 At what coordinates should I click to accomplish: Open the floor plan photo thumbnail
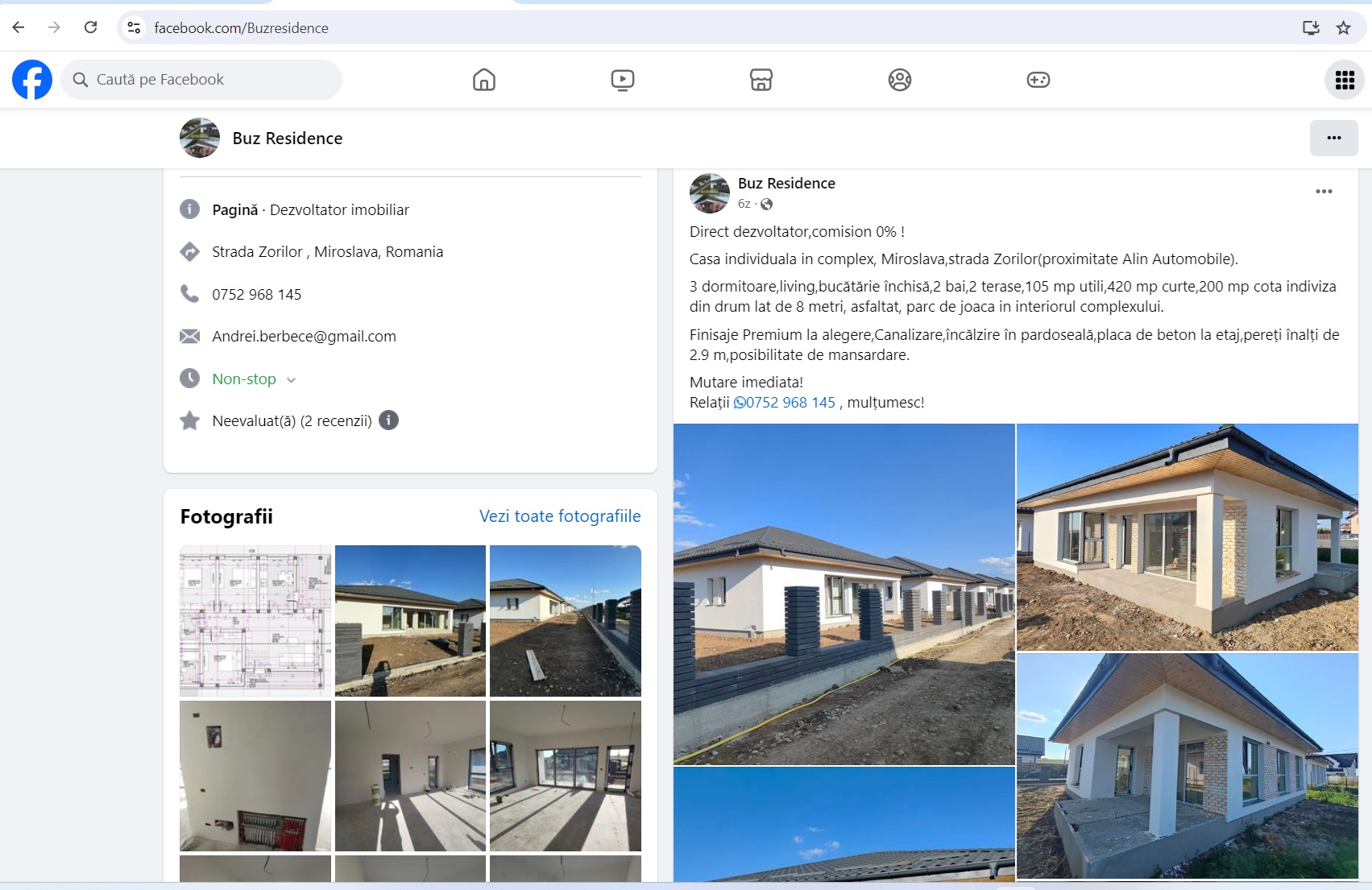[x=255, y=621]
